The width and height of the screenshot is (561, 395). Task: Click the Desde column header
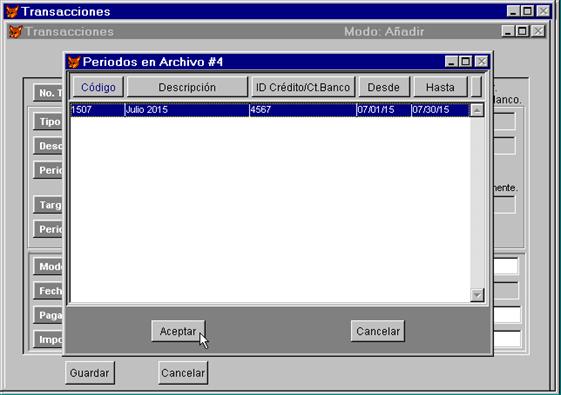pos(384,87)
